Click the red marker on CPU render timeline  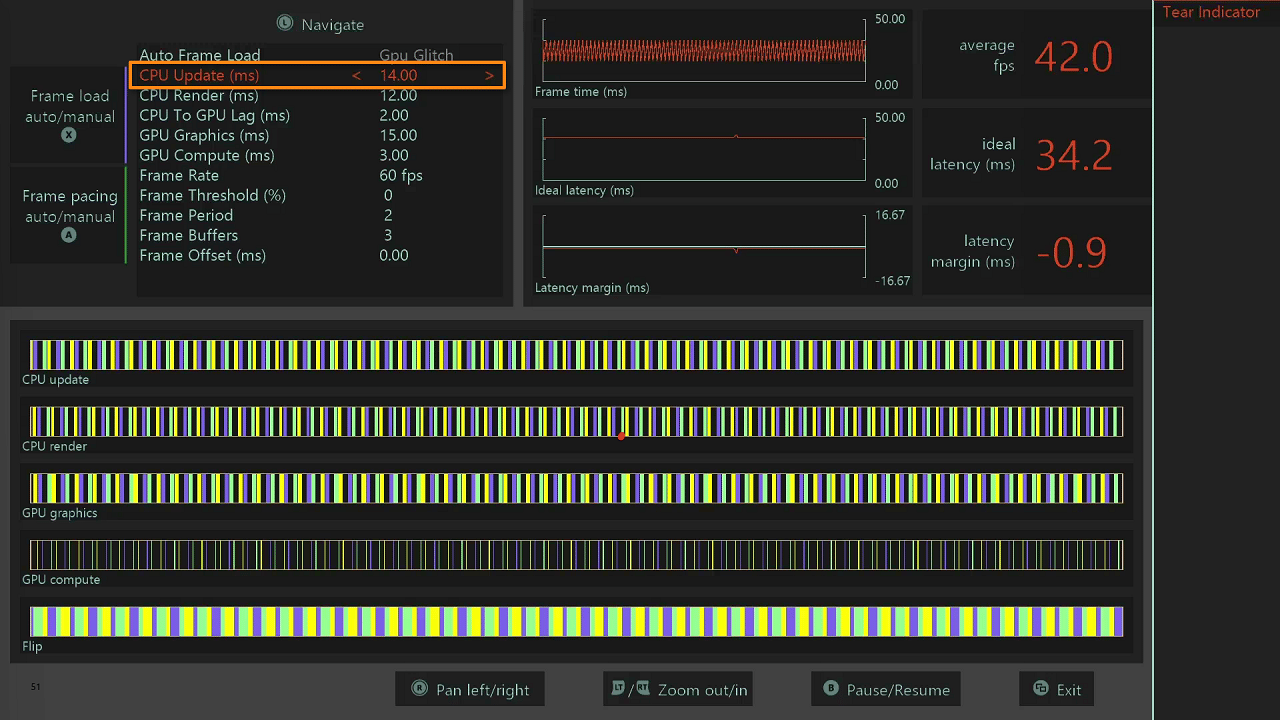(x=621, y=436)
